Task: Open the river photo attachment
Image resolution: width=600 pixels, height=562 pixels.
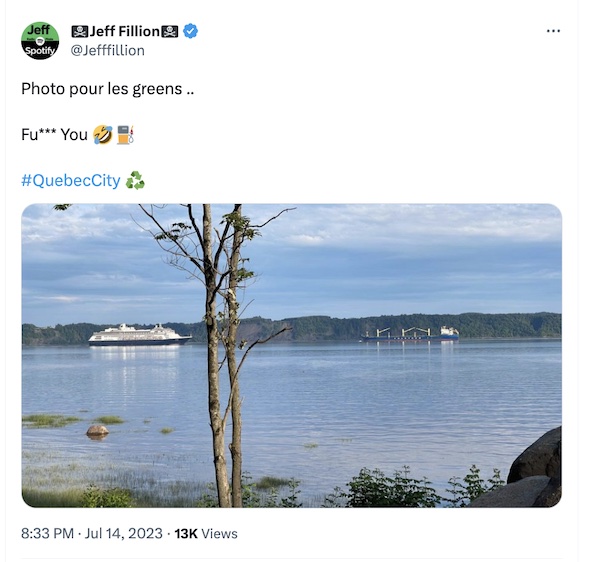Action: [292, 355]
